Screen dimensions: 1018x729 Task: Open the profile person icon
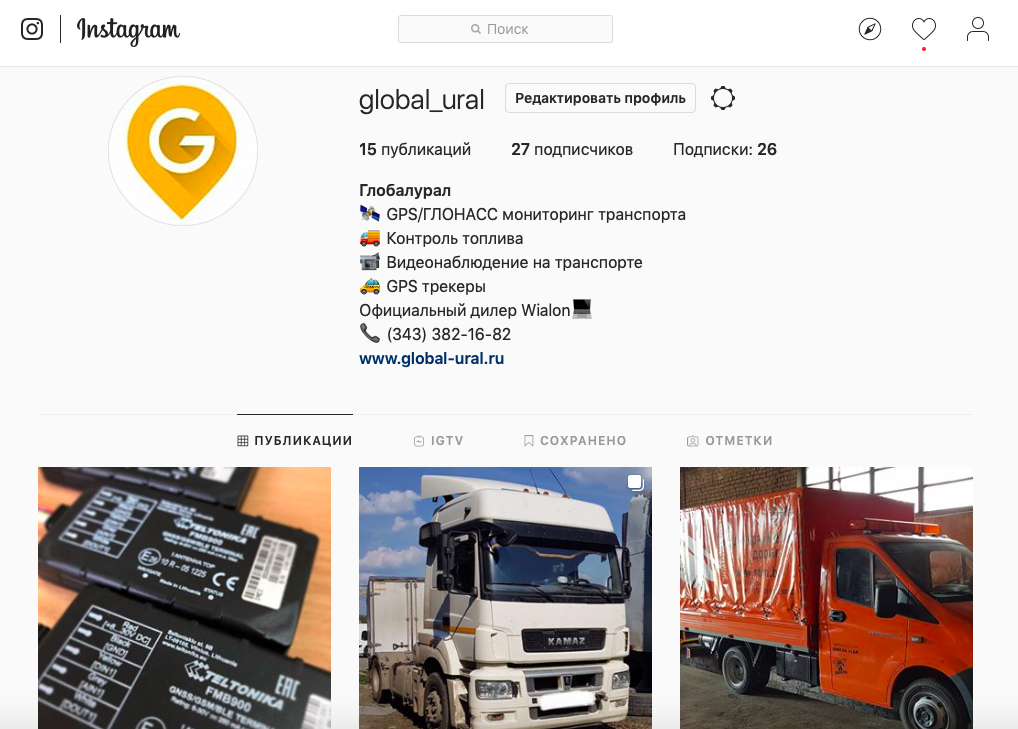tap(977, 29)
